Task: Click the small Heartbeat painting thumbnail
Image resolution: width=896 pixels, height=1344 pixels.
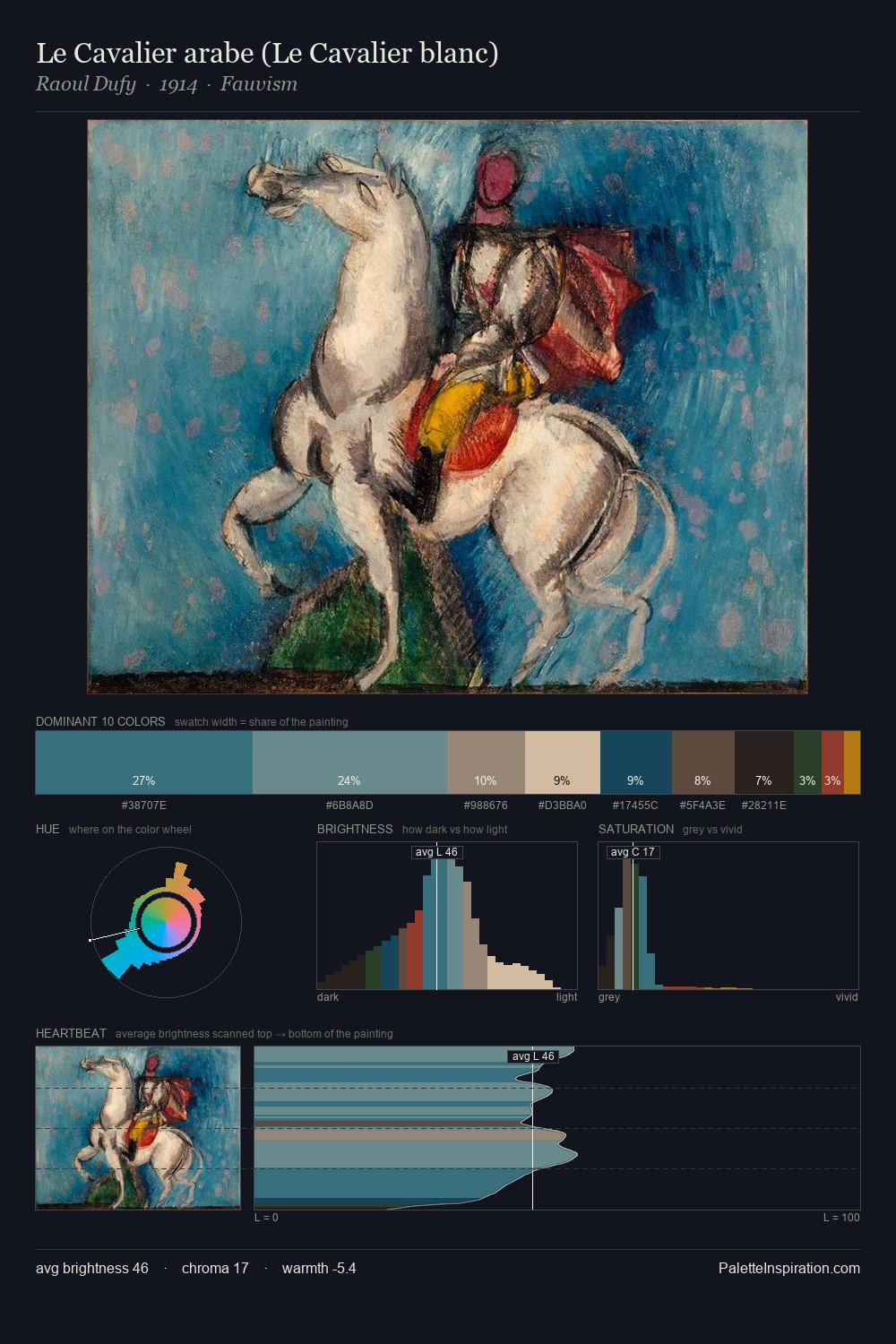Action: [x=138, y=1128]
